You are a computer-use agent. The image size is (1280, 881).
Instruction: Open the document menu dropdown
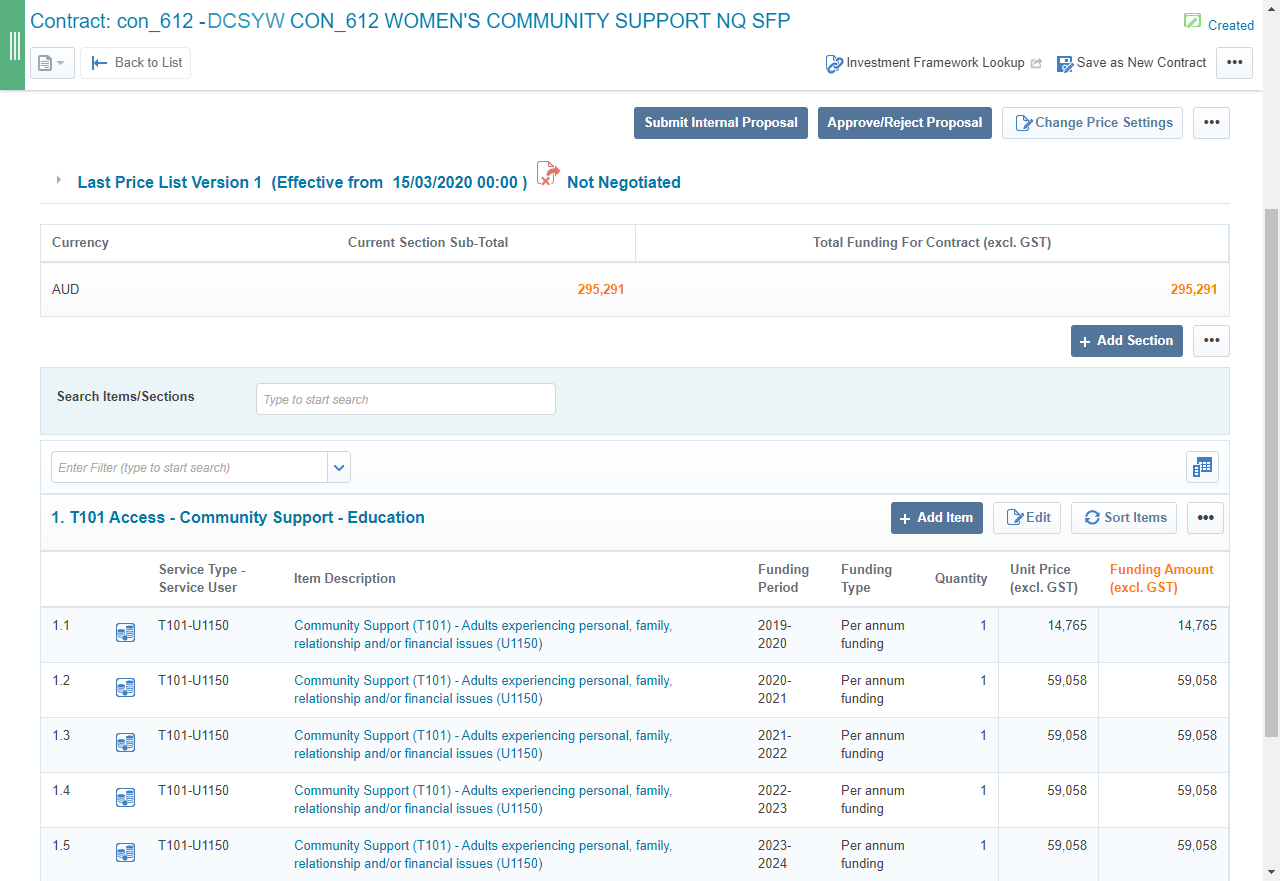pyautogui.click(x=52, y=63)
